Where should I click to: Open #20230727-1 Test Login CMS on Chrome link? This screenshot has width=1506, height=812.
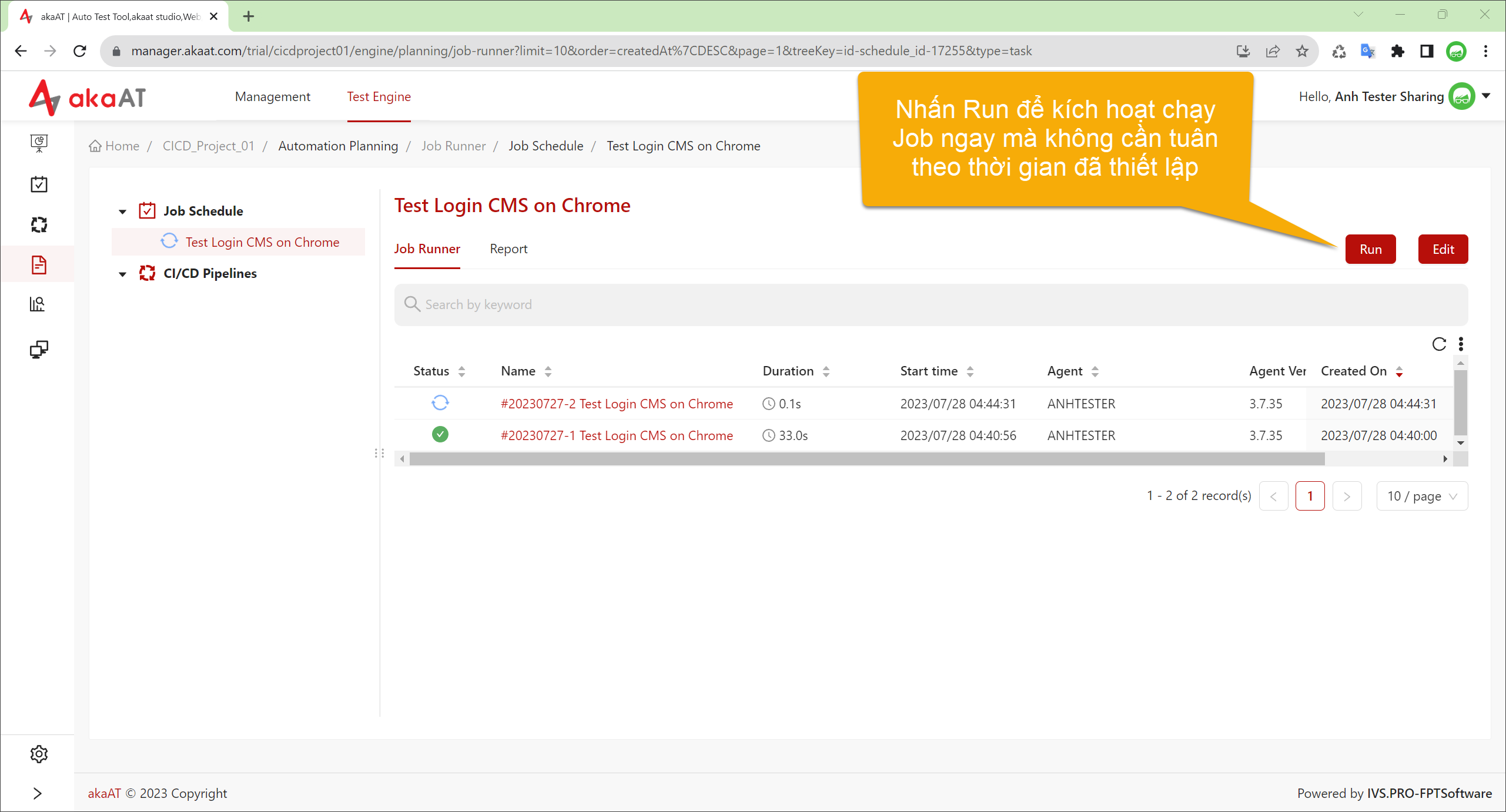[x=617, y=435]
